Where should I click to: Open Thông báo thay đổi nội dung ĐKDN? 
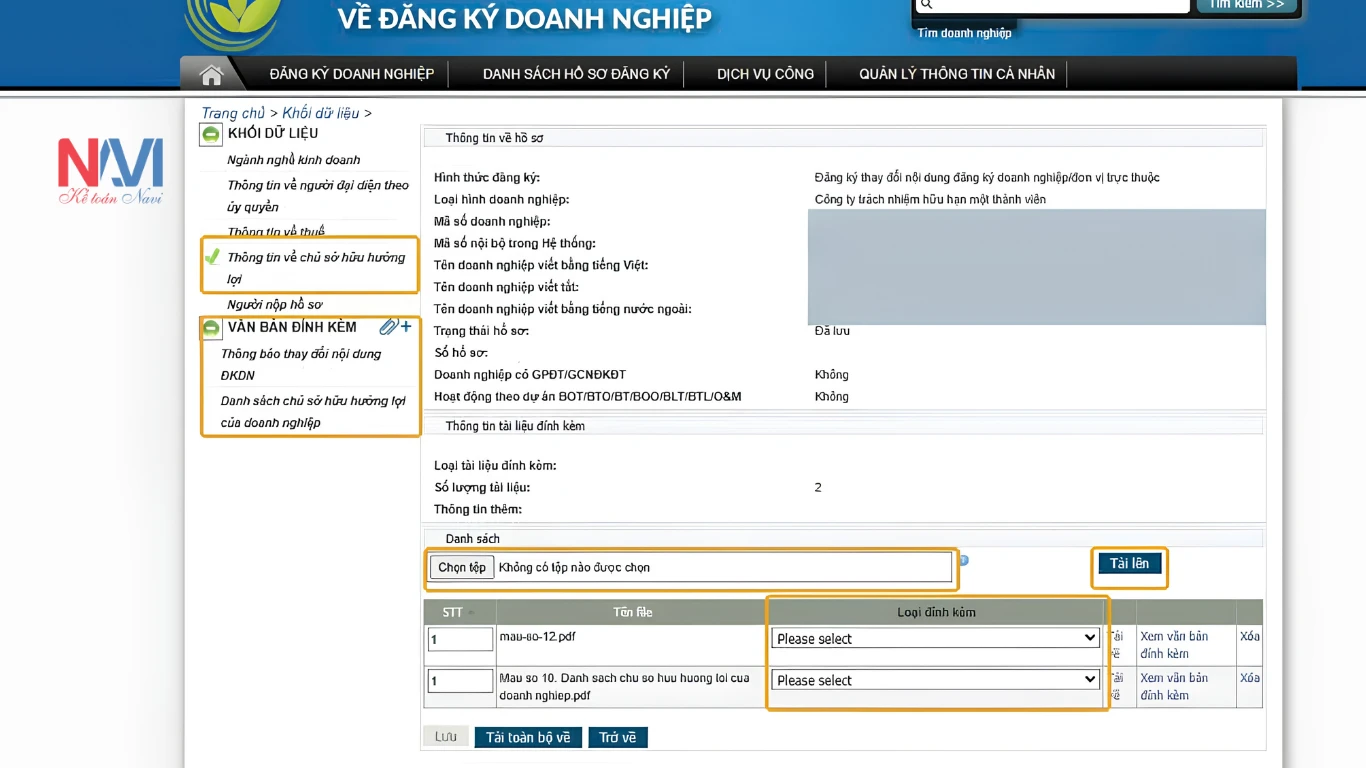coord(301,364)
